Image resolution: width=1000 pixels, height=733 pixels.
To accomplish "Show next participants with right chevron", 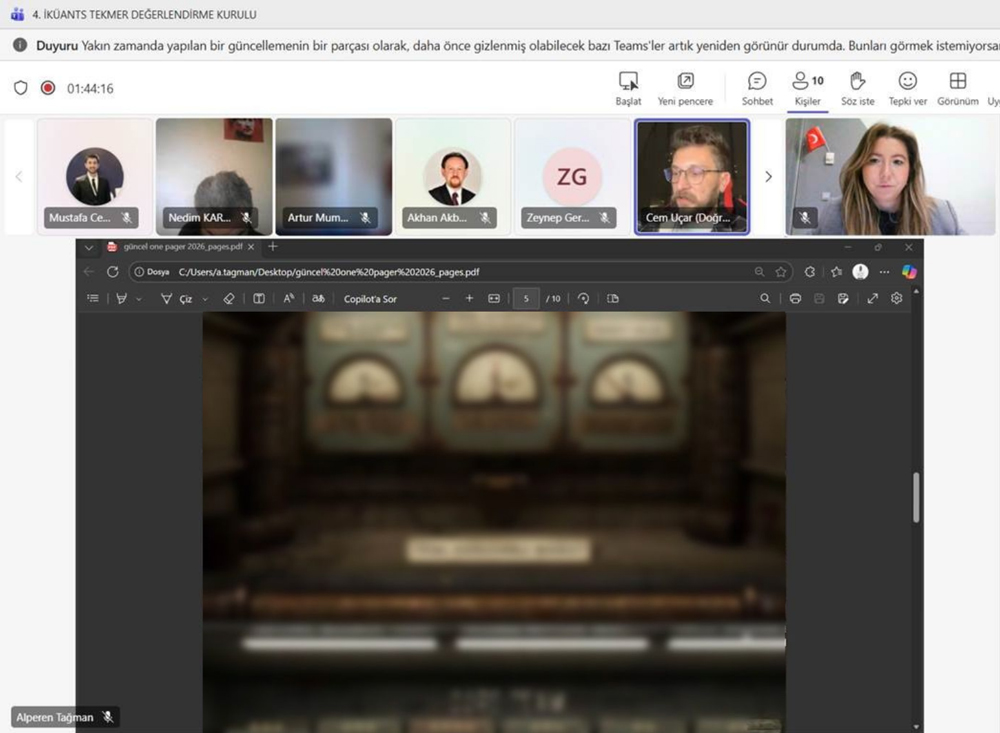I will (x=768, y=177).
